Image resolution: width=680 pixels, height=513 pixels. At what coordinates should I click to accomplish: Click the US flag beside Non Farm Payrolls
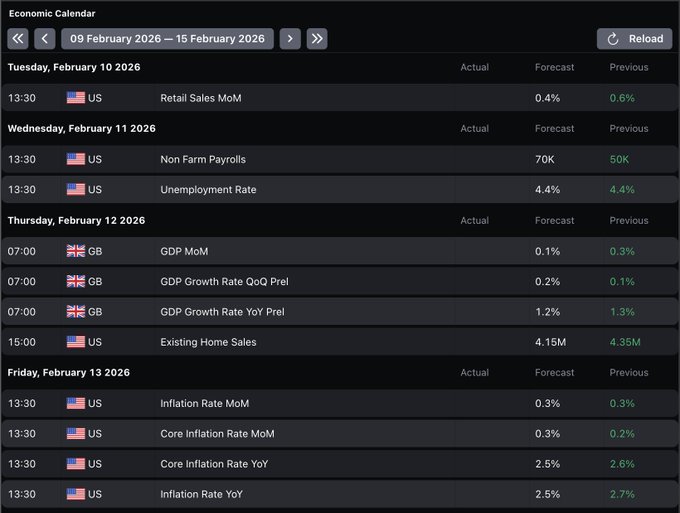[x=76, y=159]
